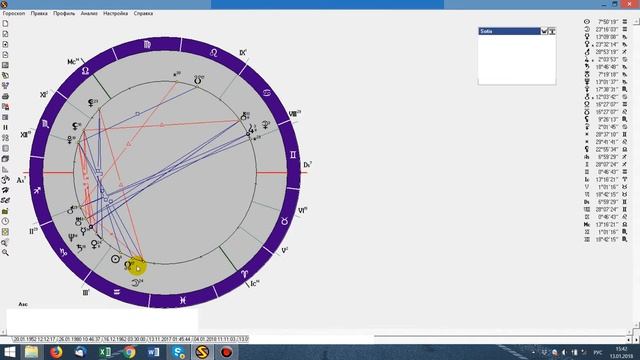The image size is (640, 360).
Task: Open Chrome from the taskbar
Action: (x=130, y=352)
